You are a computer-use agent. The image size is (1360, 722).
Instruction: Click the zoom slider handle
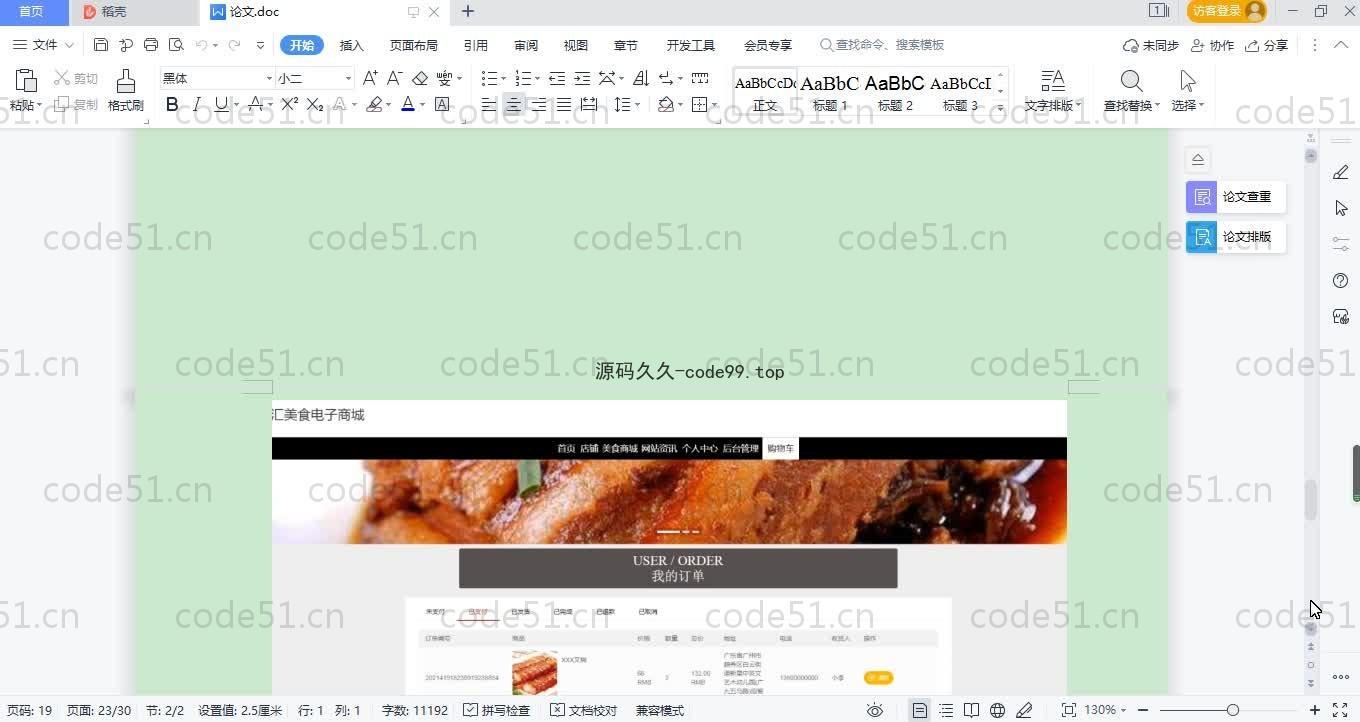pyautogui.click(x=1233, y=710)
